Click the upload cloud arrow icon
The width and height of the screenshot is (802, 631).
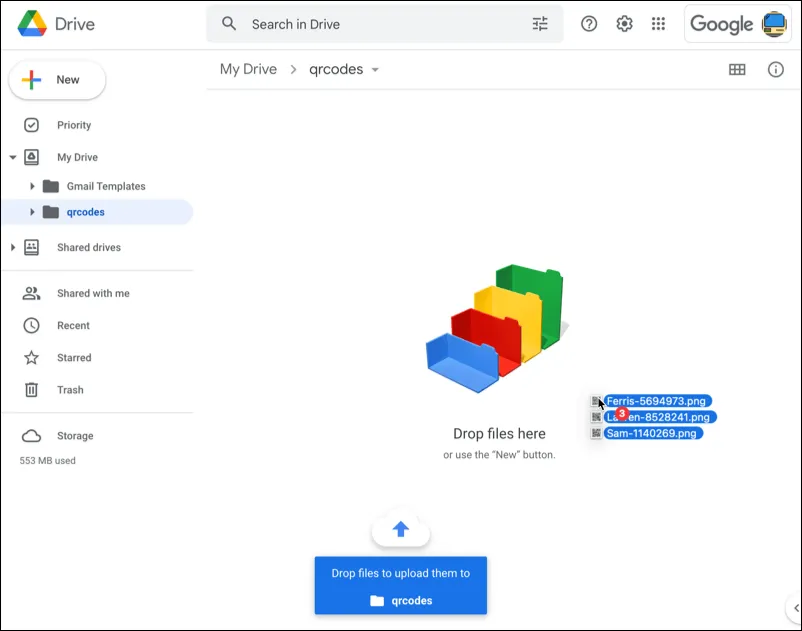click(x=400, y=529)
